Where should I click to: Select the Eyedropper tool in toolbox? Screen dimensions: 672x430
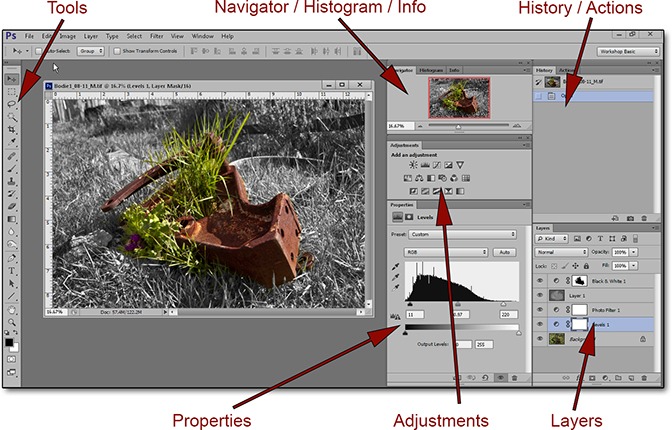point(12,141)
